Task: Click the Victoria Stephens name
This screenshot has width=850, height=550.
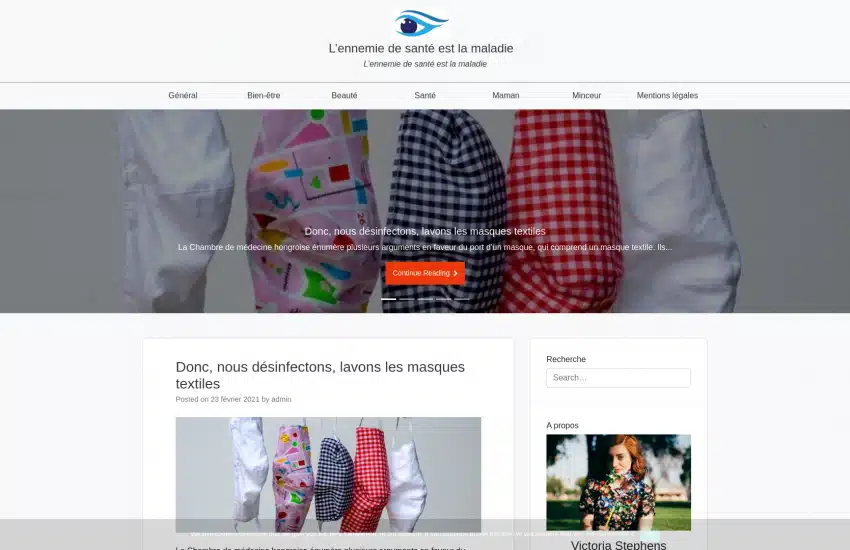Action: coord(619,545)
